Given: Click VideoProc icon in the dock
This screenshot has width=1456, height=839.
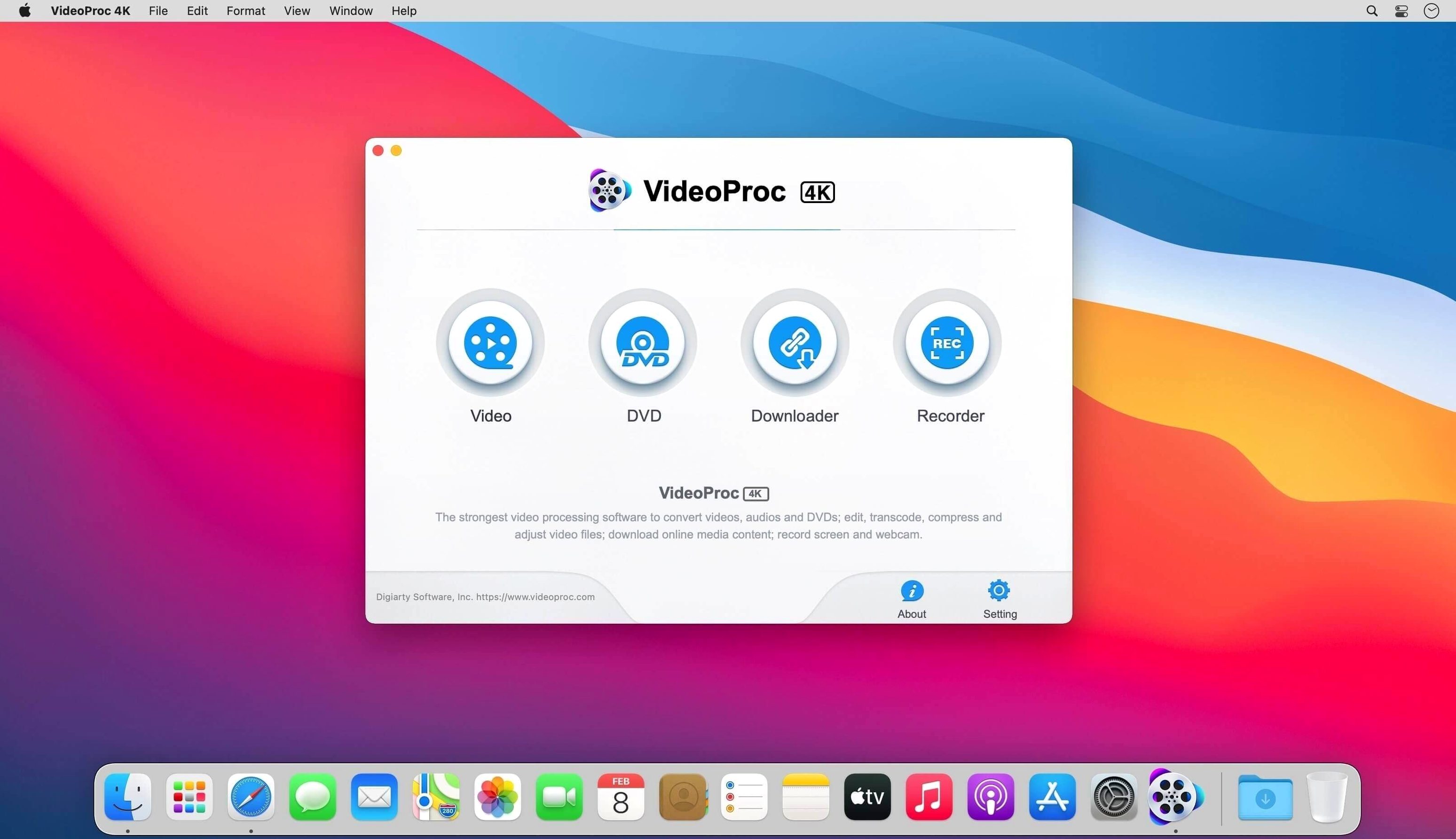Looking at the screenshot, I should point(1176,797).
